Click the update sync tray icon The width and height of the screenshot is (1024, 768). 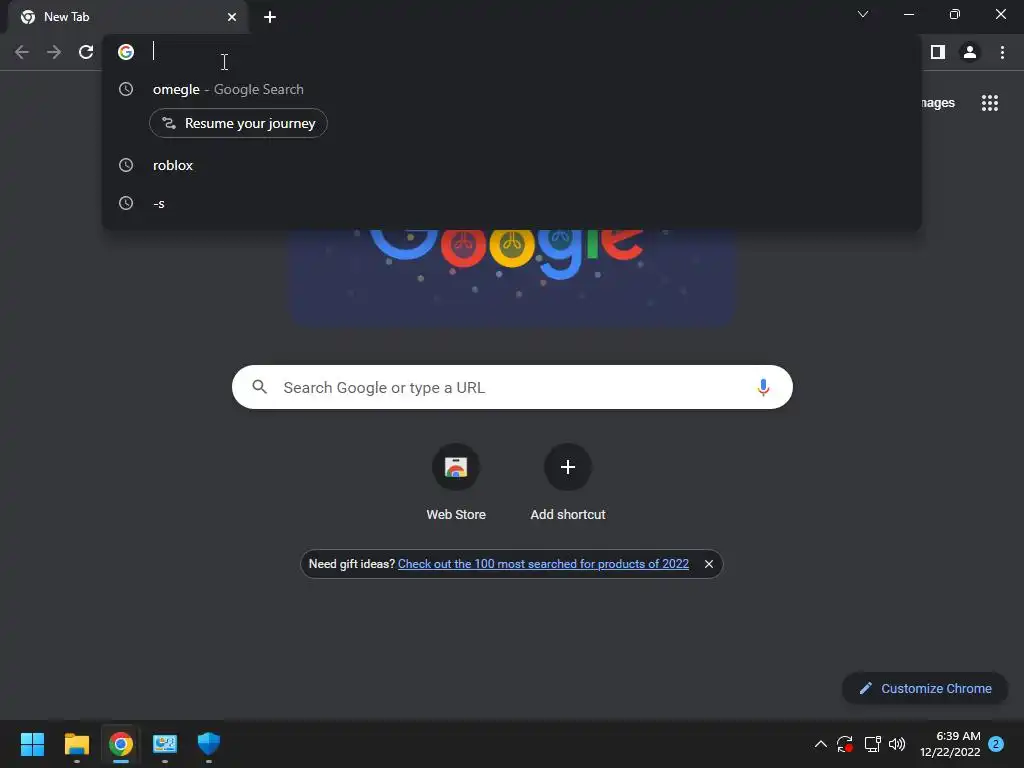click(x=845, y=744)
